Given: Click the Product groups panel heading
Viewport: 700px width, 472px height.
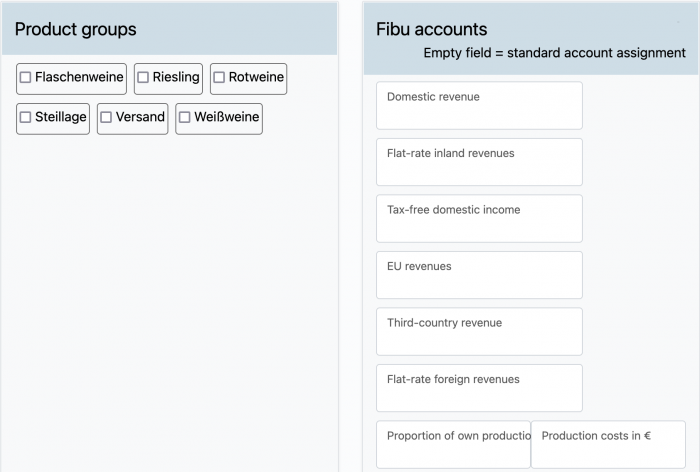Looking at the screenshot, I should [76, 30].
